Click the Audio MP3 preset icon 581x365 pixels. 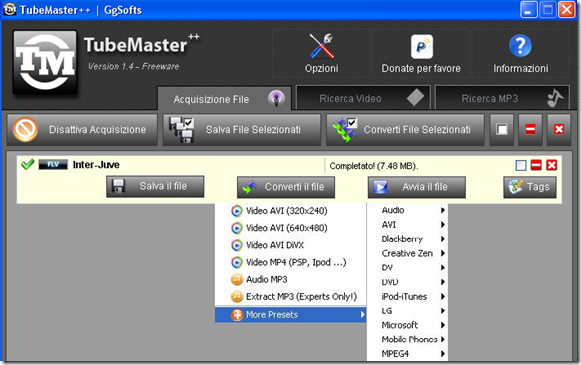click(x=237, y=279)
